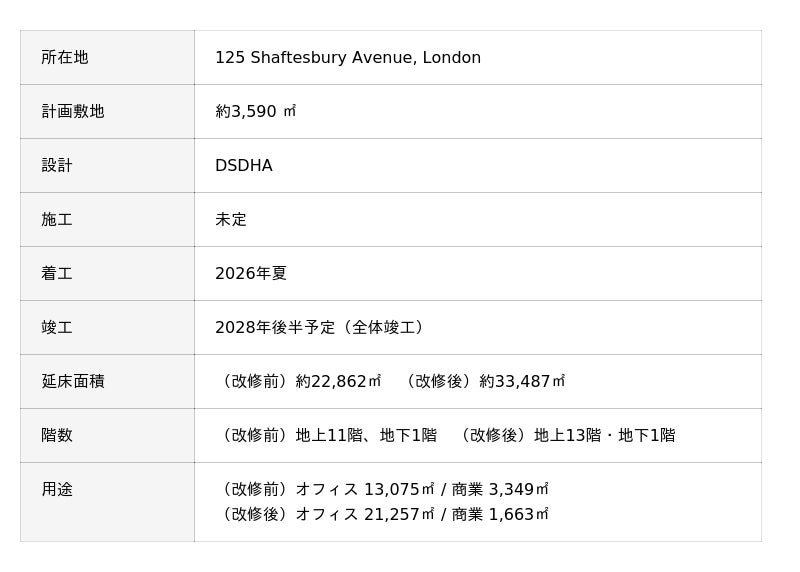Click the 改修前 地上11階、地下1階 text
This screenshot has width=800, height=572.
(x=327, y=436)
